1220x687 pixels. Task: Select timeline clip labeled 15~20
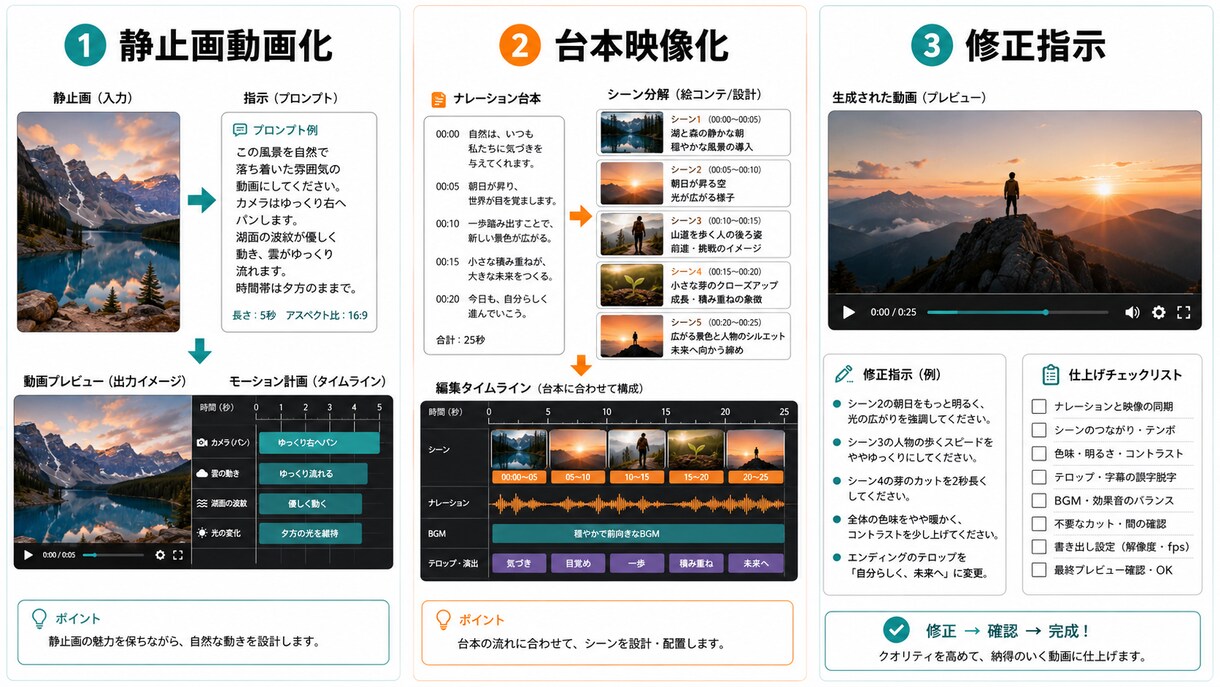(x=696, y=456)
